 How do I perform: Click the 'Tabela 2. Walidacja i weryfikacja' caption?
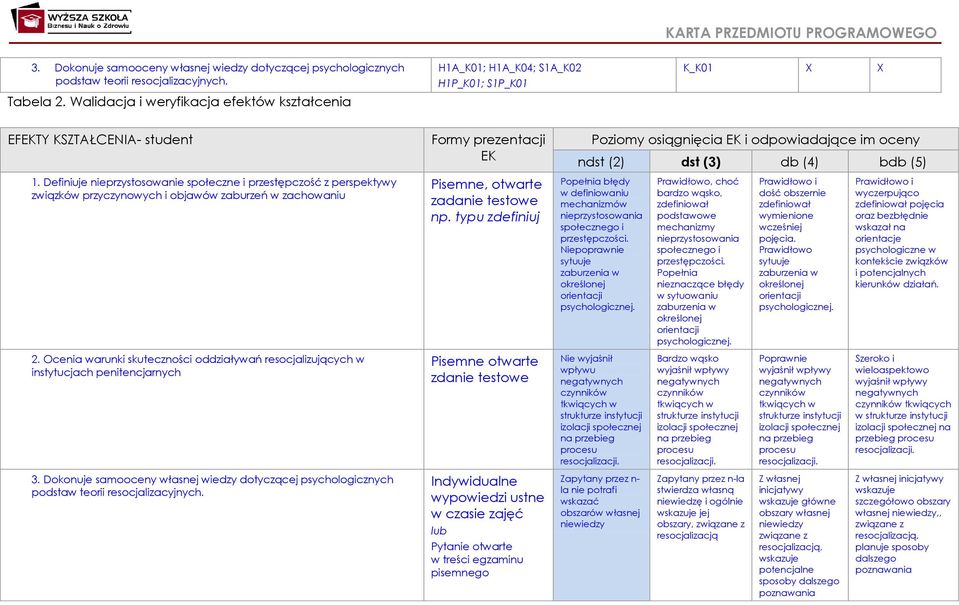pos(179,102)
